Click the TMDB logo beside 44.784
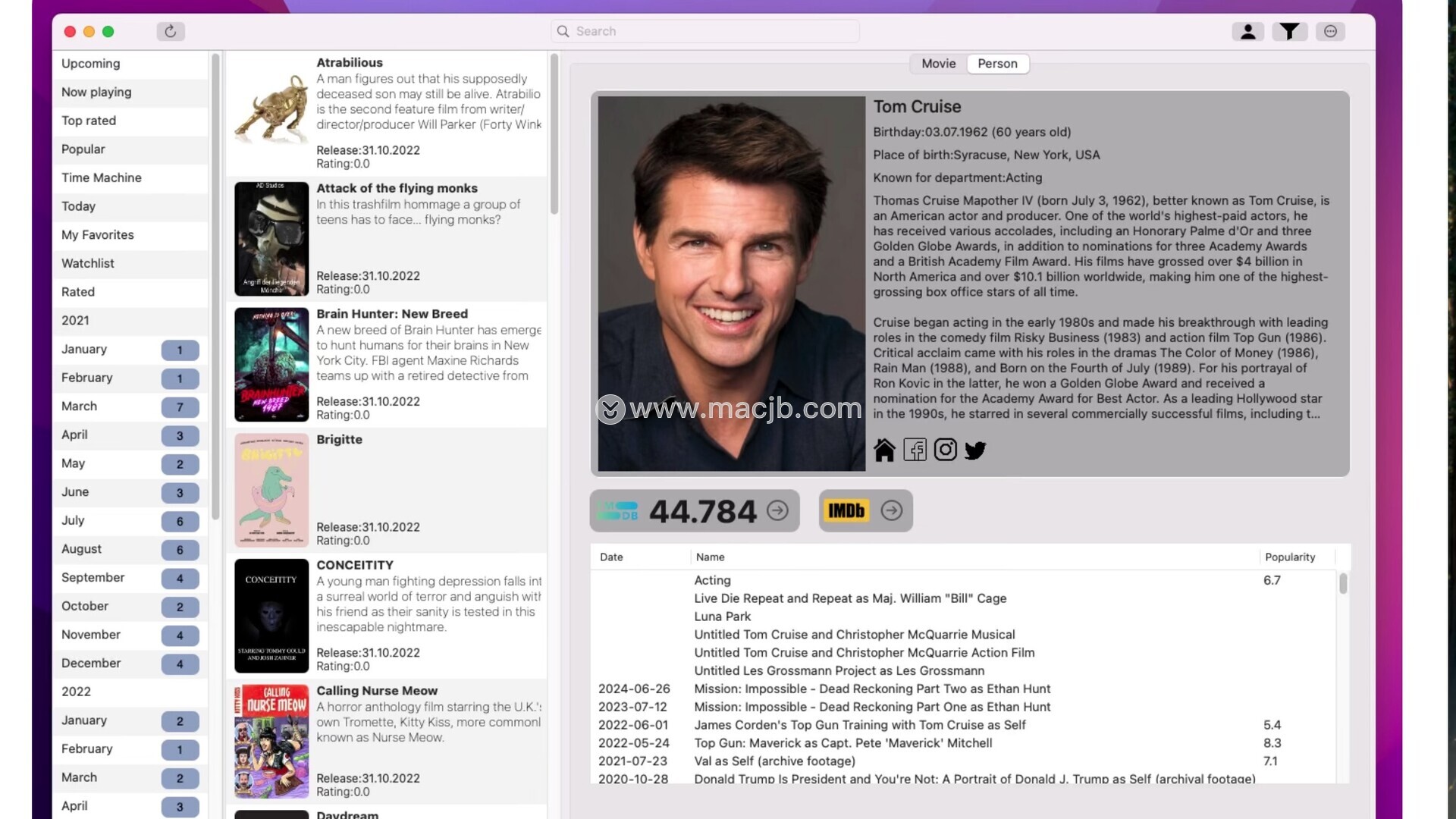The image size is (1456, 819). tap(617, 511)
